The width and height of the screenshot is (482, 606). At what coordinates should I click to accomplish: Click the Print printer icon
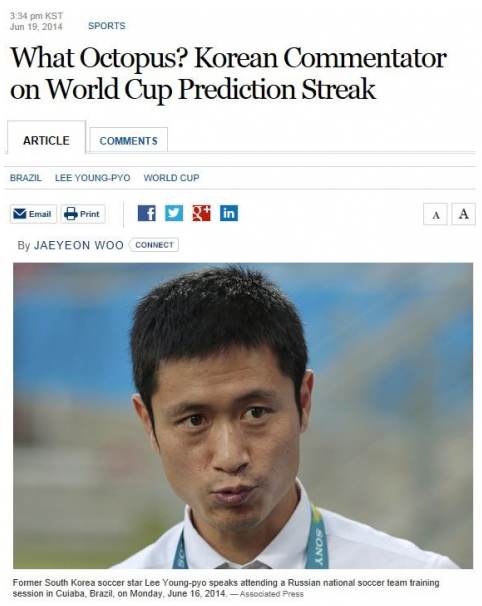pos(71,214)
